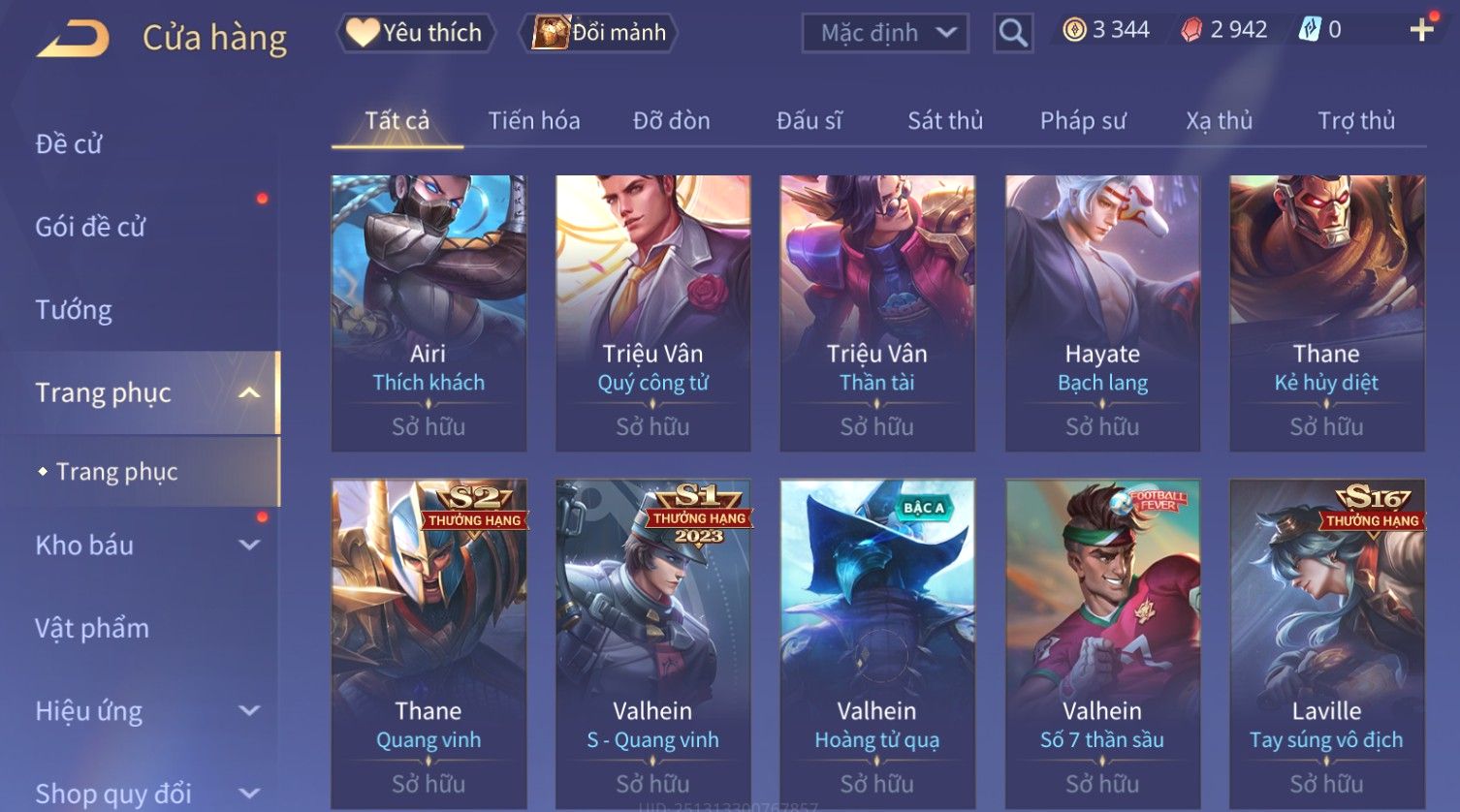Viewport: 1460px width, 812px height.
Task: Expand the Kho báu sidebar section
Action: (x=249, y=545)
